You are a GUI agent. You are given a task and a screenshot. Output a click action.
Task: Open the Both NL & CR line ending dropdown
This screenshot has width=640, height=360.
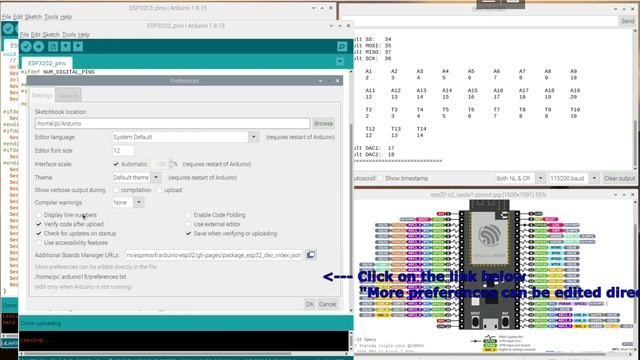click(x=520, y=178)
